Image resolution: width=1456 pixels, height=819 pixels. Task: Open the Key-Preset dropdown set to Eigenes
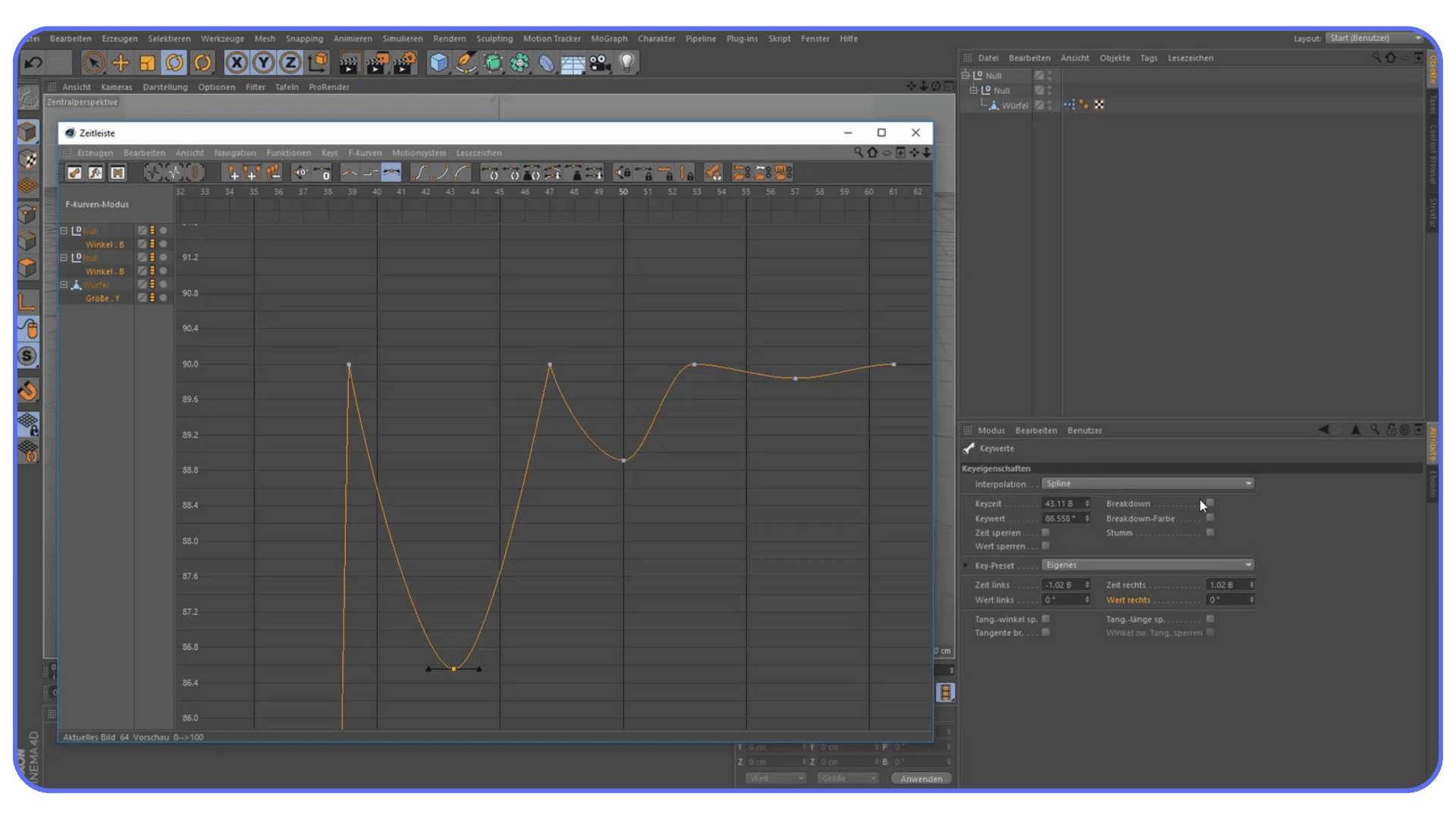(x=1147, y=564)
